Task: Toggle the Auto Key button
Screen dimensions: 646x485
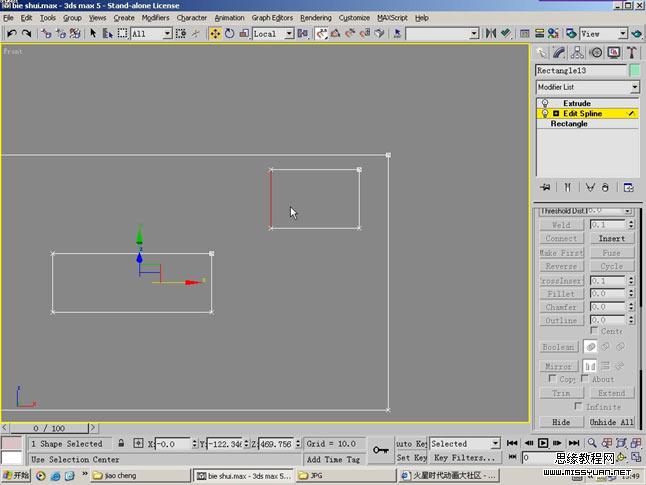Action: pos(411,443)
